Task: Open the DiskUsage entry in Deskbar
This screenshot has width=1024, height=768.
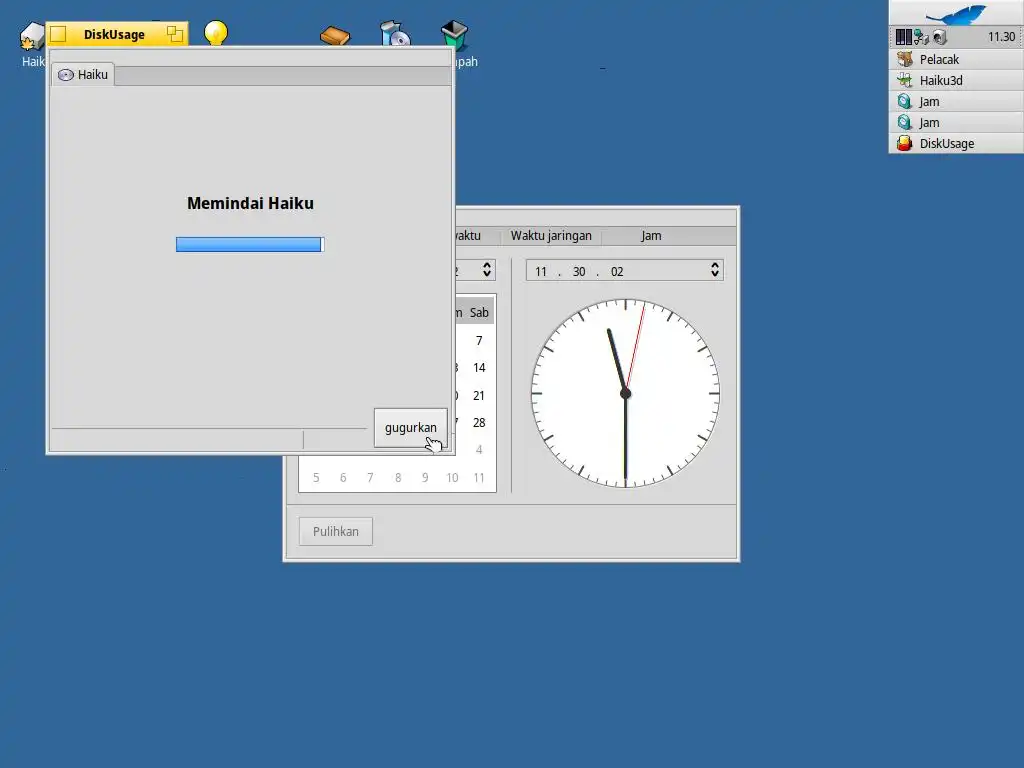Action: point(956,143)
